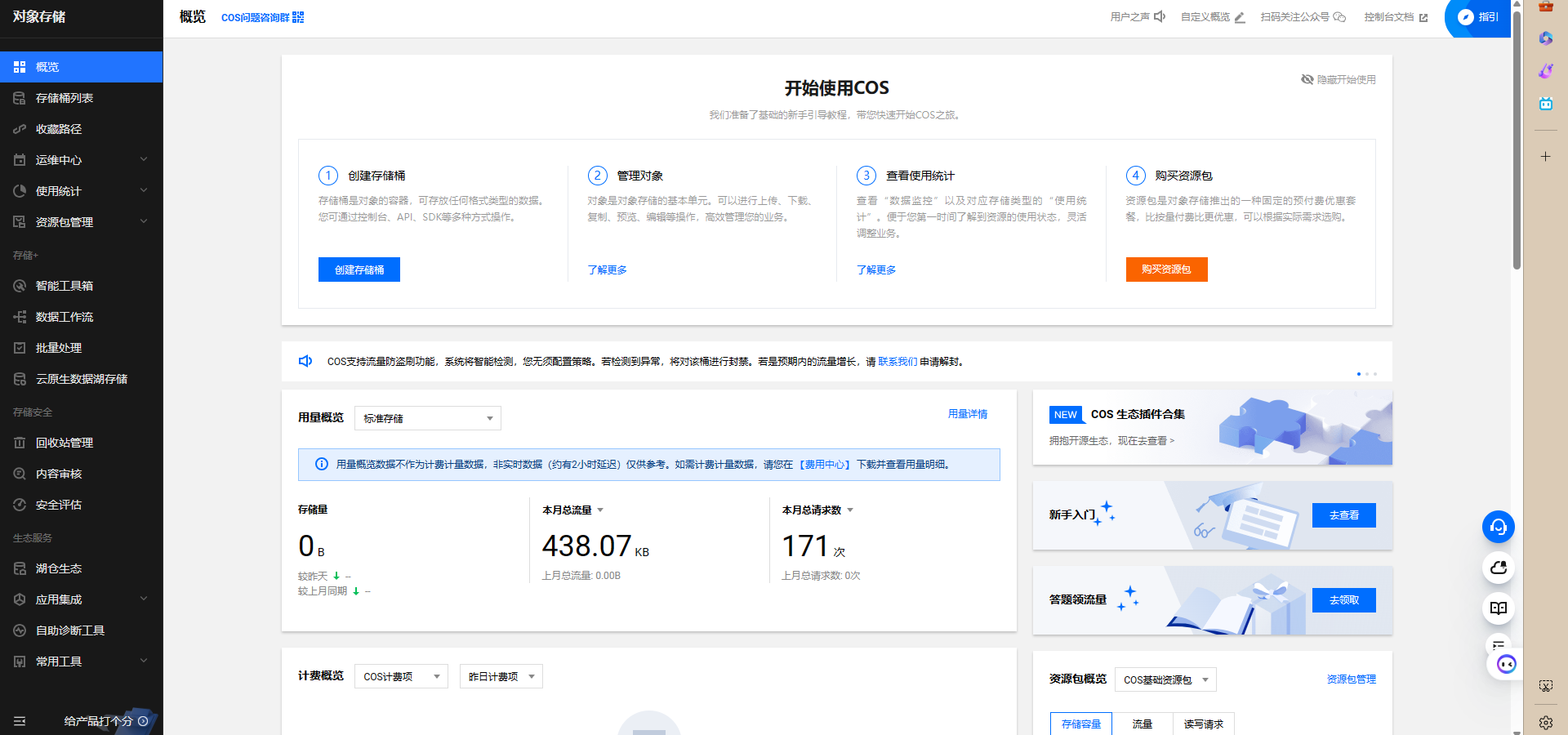Screen dimensions: 1568x735
Task: Open 控制台文档 external link icon
Action: (1423, 18)
